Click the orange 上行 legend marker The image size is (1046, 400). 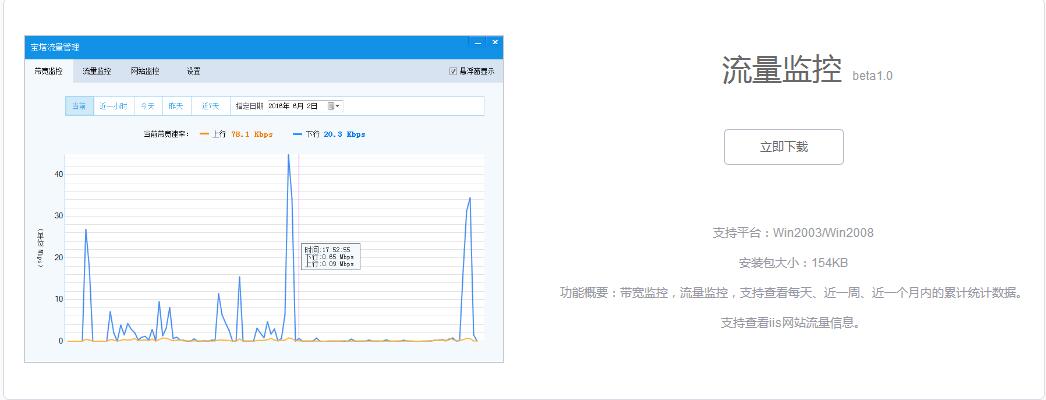(205, 133)
